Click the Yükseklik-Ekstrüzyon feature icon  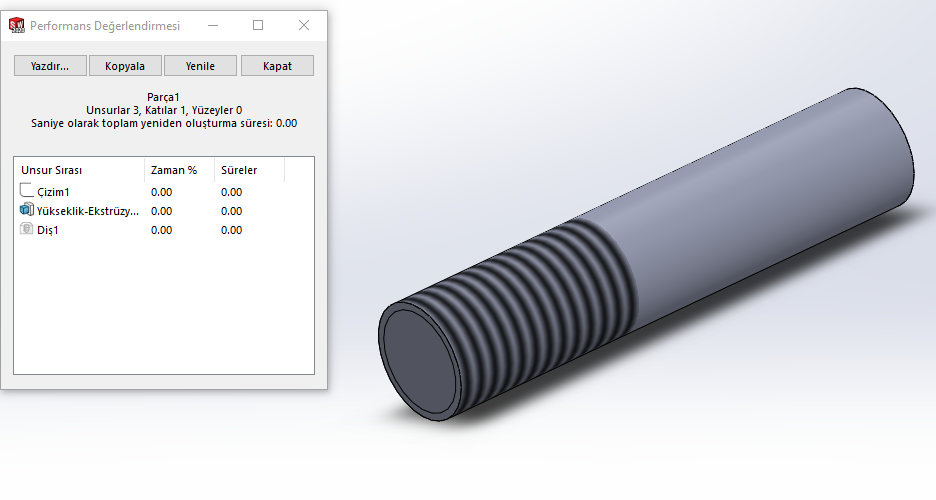[27, 210]
